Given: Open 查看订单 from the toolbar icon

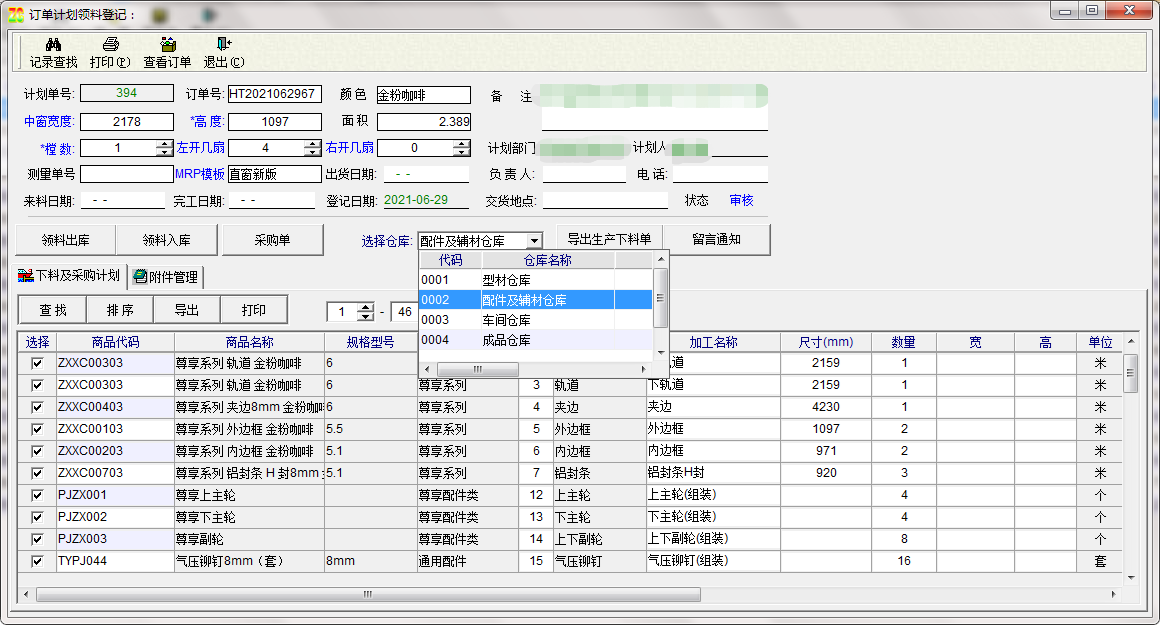Looking at the screenshot, I should [168, 44].
